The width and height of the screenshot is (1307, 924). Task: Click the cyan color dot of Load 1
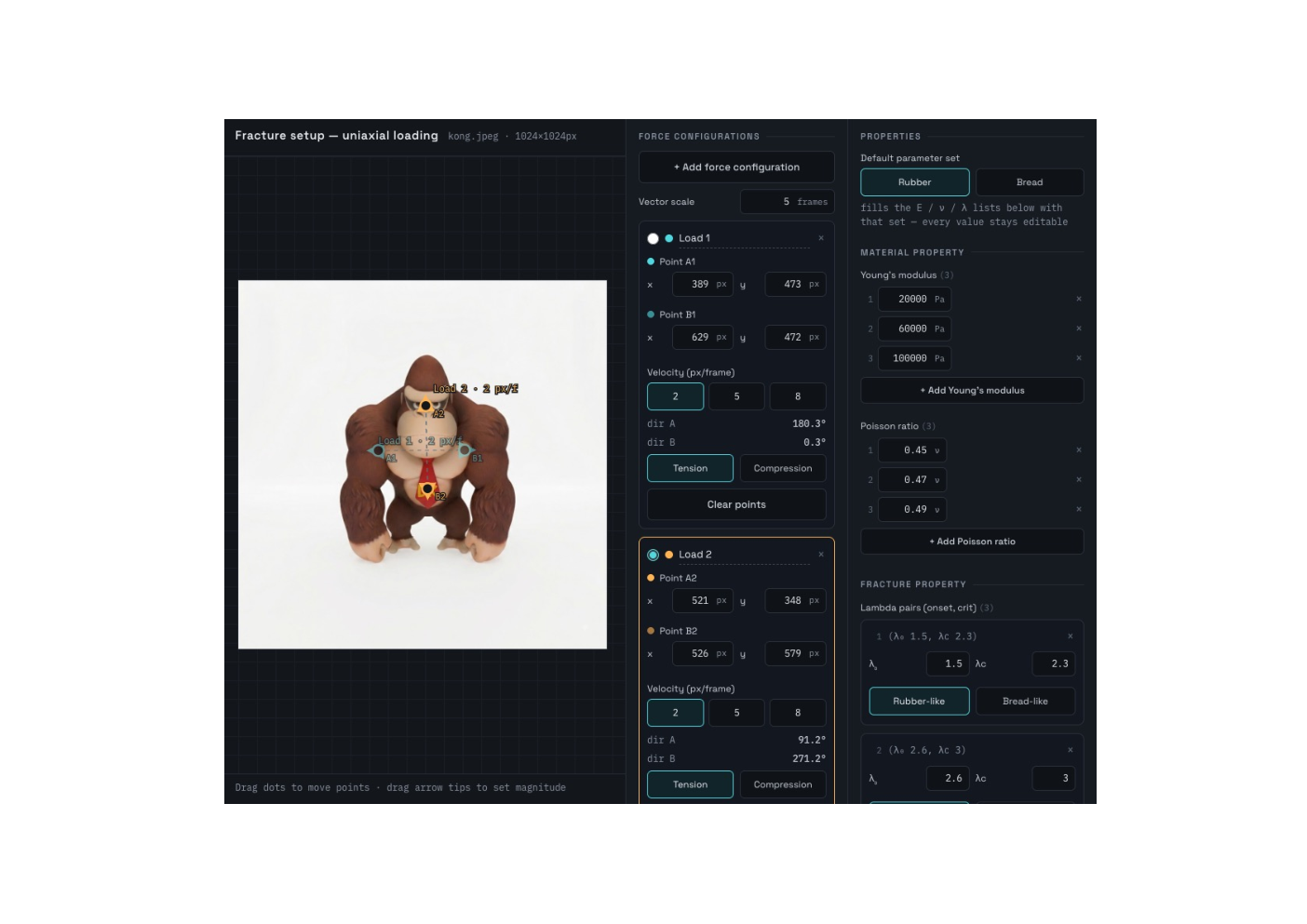click(x=668, y=238)
